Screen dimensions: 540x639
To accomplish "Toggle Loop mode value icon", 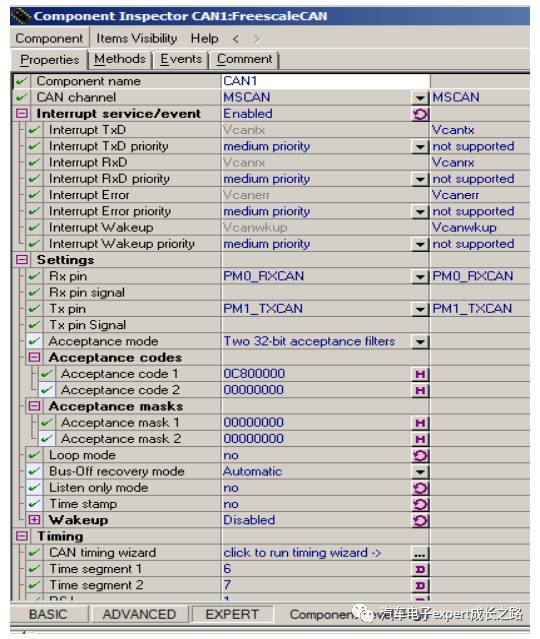I will click(x=420, y=456).
